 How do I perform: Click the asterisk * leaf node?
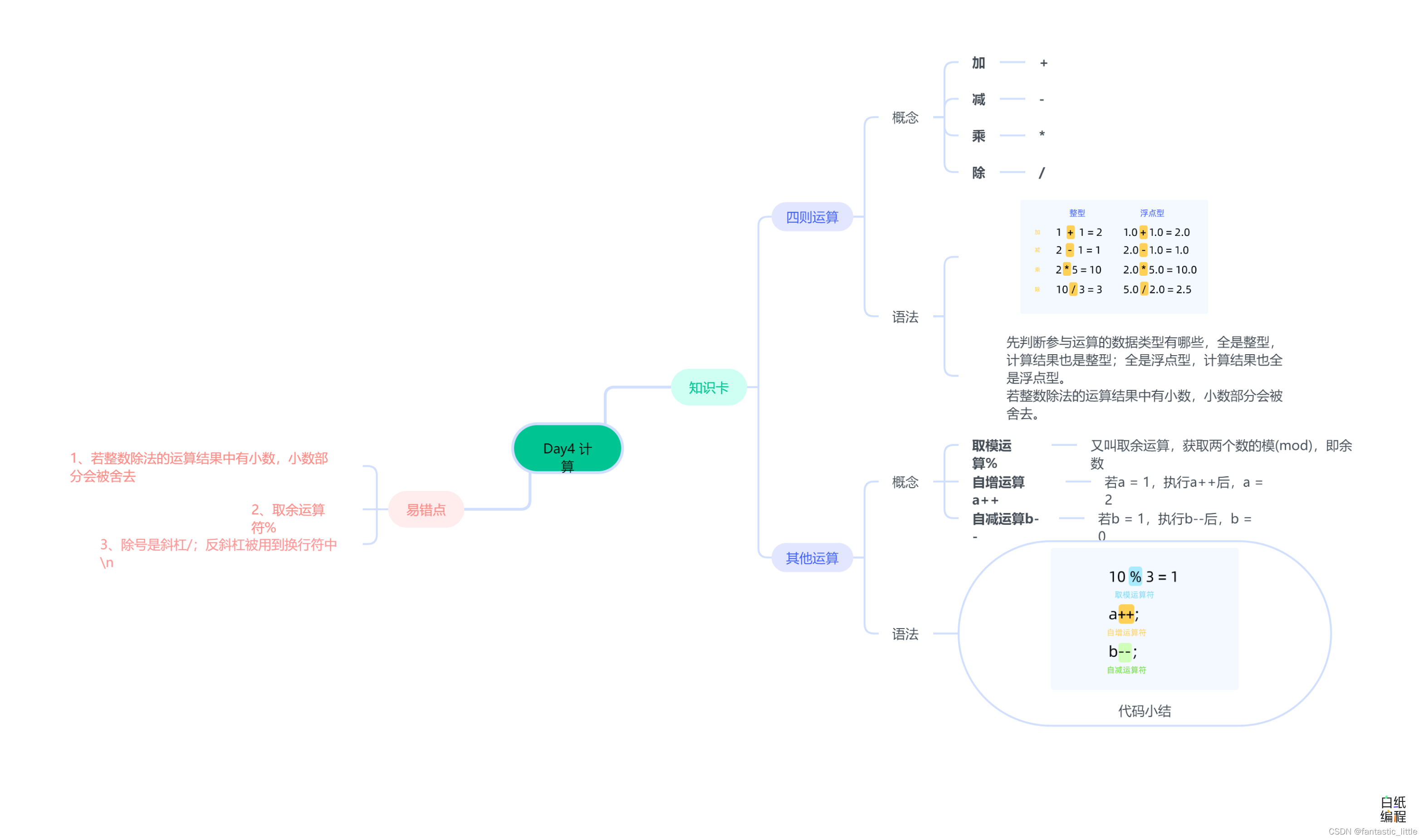(1042, 135)
